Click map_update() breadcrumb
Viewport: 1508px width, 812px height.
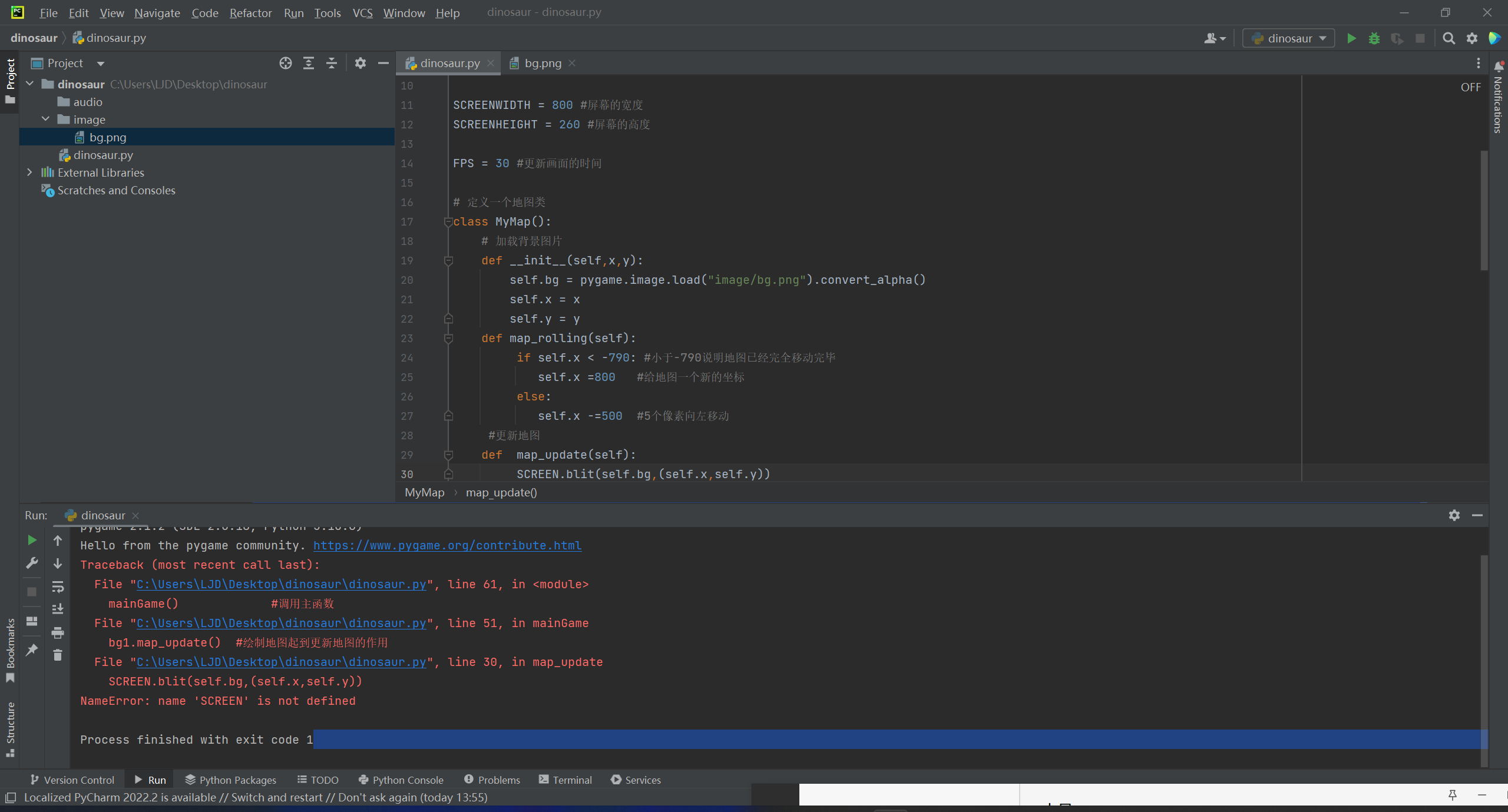(501, 493)
